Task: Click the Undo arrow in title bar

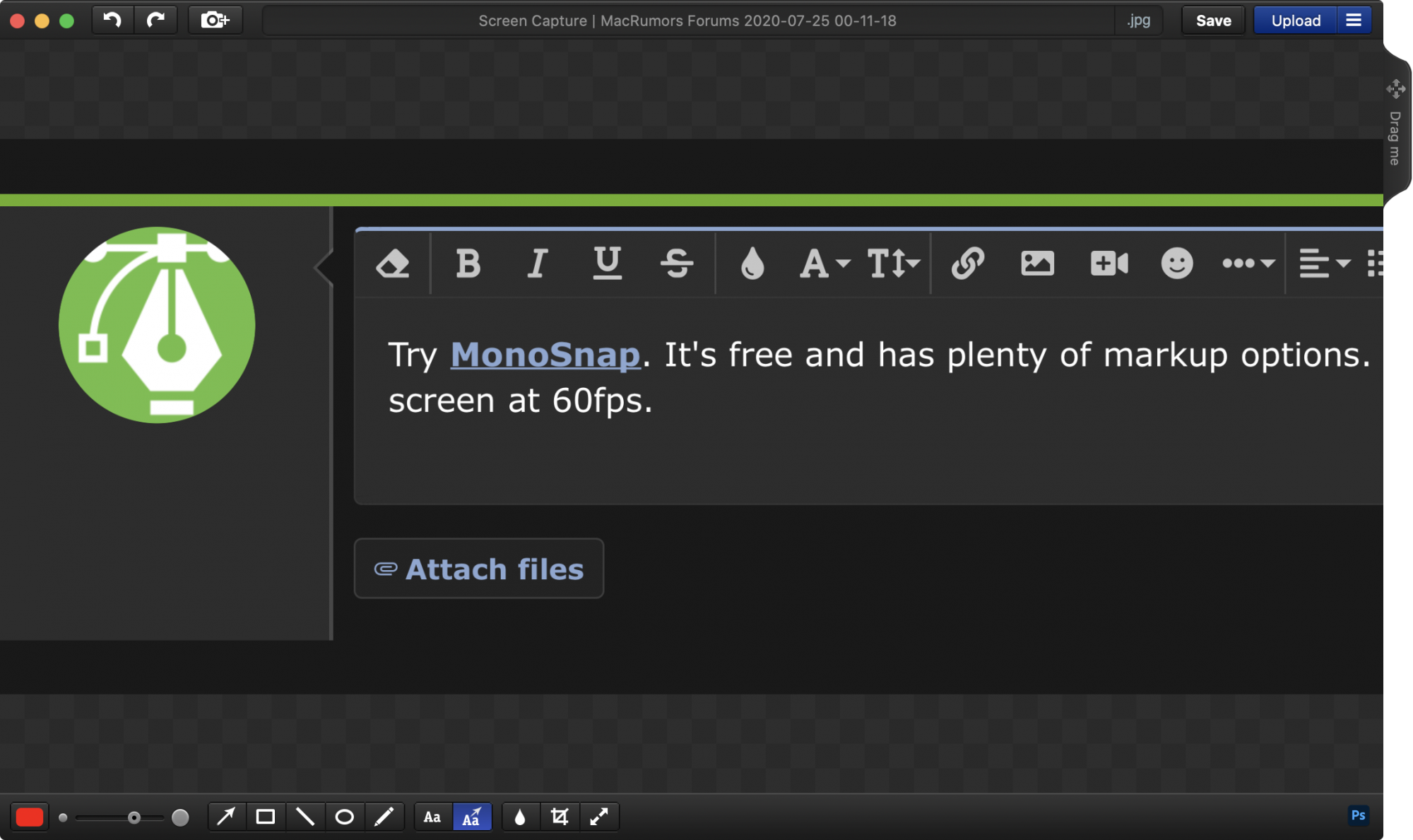Action: pyautogui.click(x=112, y=20)
